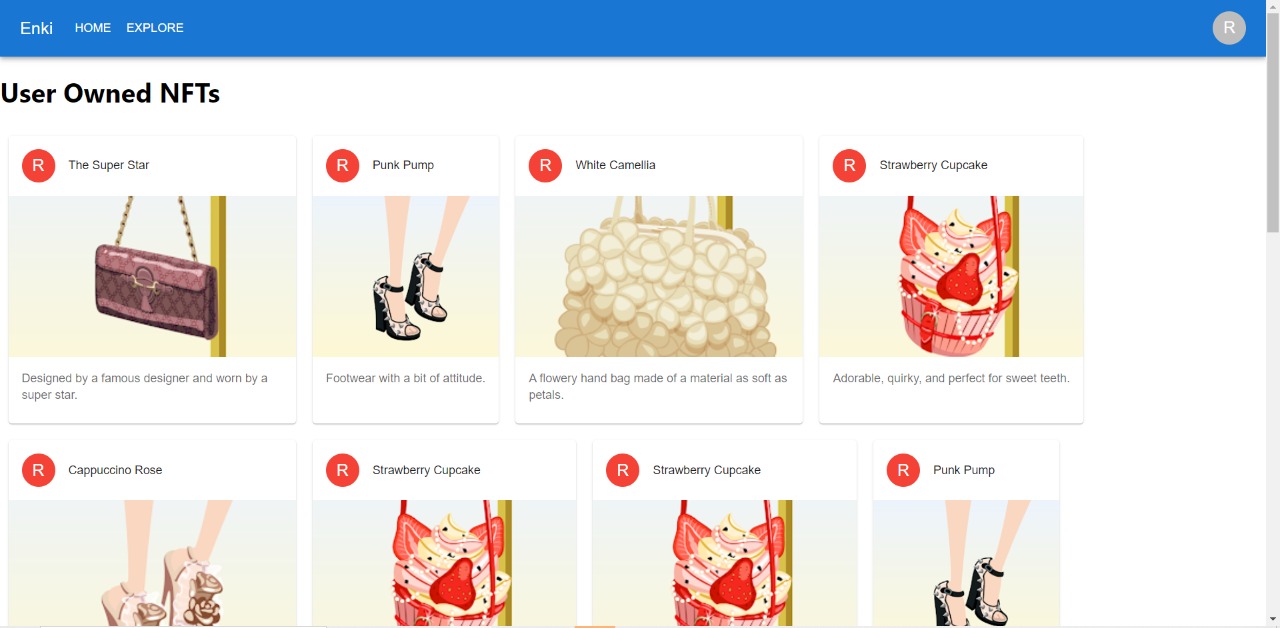Screen dimensions: 1280x628
Task: Click the R avatar on White Camellia card
Action: click(x=545, y=166)
